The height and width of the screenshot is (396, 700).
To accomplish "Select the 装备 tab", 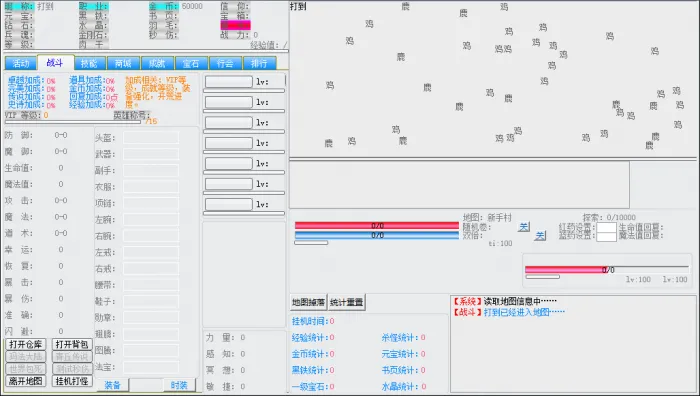I will (x=112, y=385).
